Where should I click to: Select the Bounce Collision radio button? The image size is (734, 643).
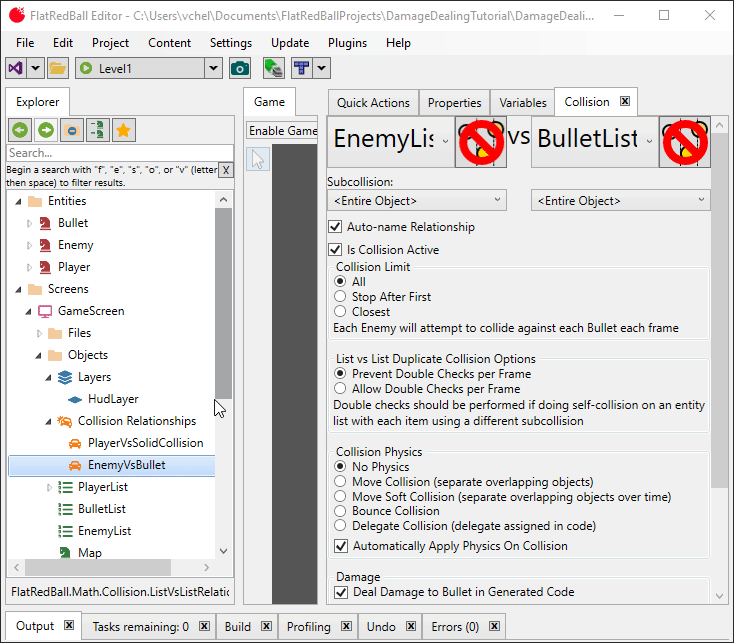tap(342, 511)
